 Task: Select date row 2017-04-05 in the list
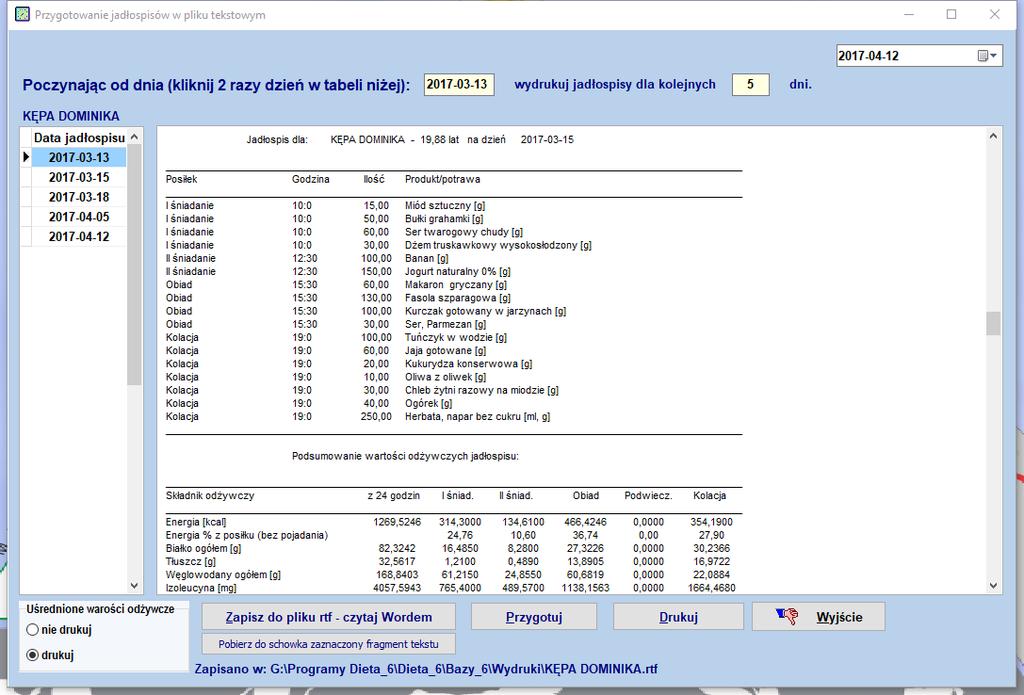79,217
